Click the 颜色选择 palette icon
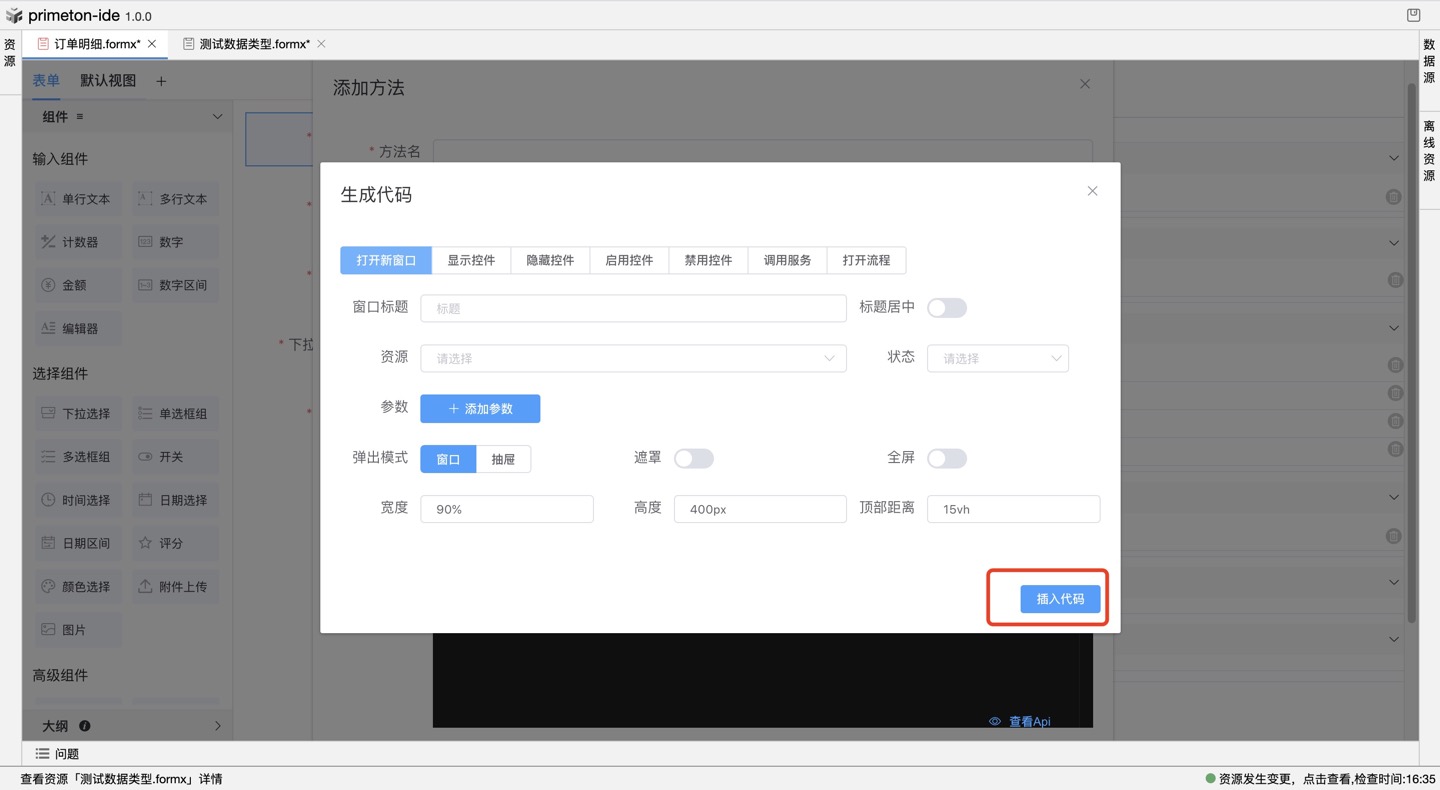The image size is (1440, 790). pyautogui.click(x=48, y=587)
